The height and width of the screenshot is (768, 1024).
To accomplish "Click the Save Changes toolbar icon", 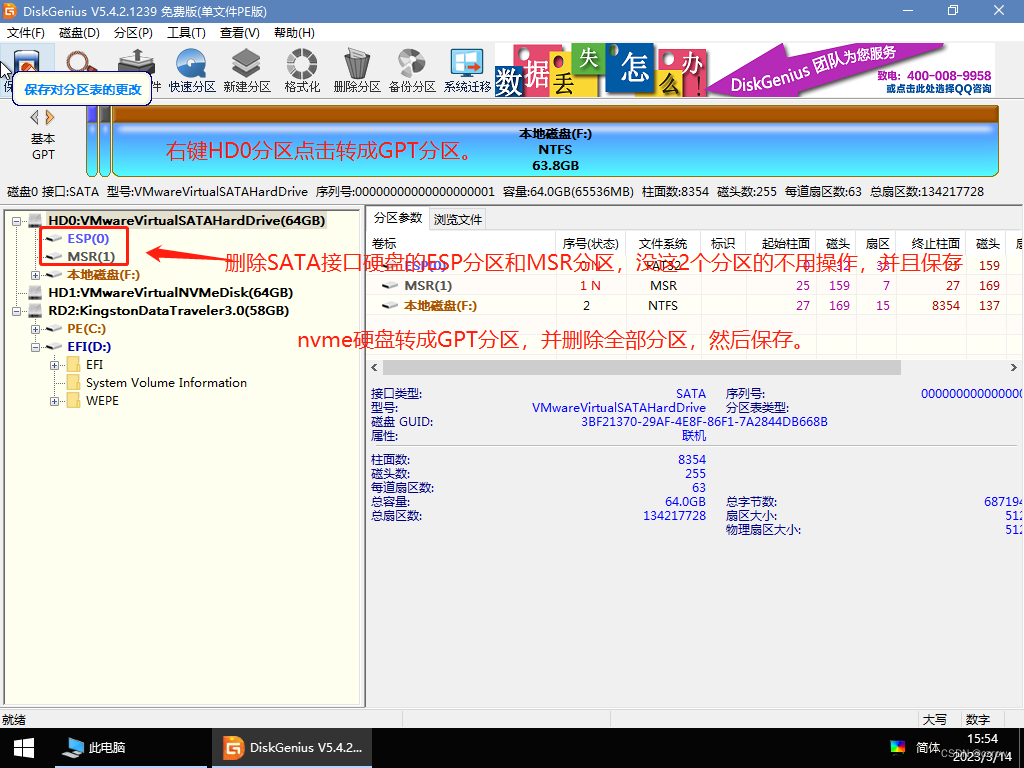I will (x=27, y=62).
